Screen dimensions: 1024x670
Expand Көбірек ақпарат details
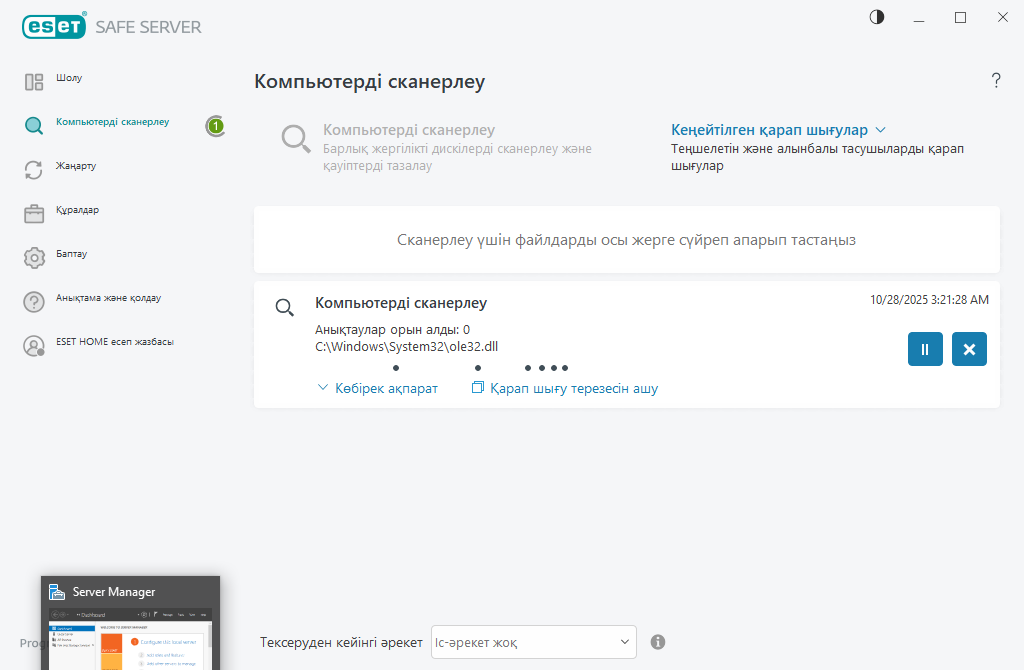click(x=377, y=388)
